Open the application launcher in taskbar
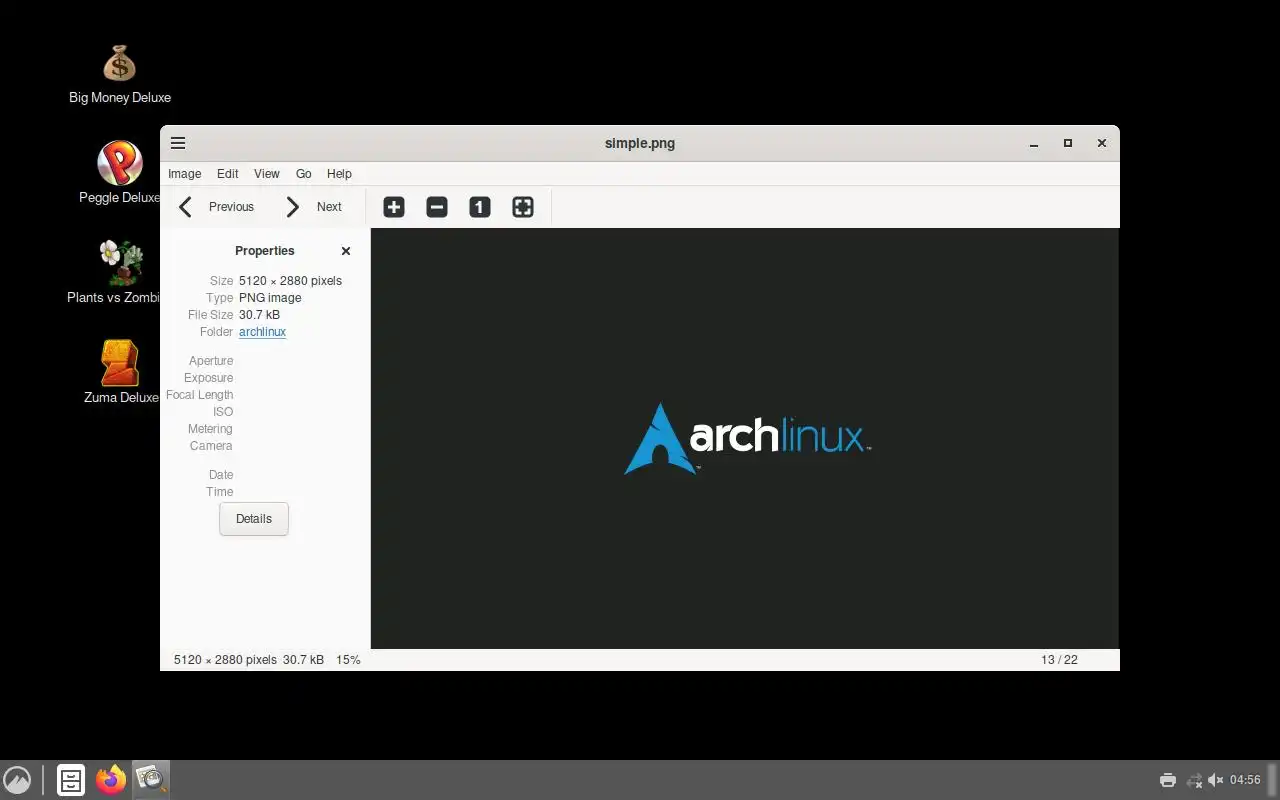 (x=17, y=780)
